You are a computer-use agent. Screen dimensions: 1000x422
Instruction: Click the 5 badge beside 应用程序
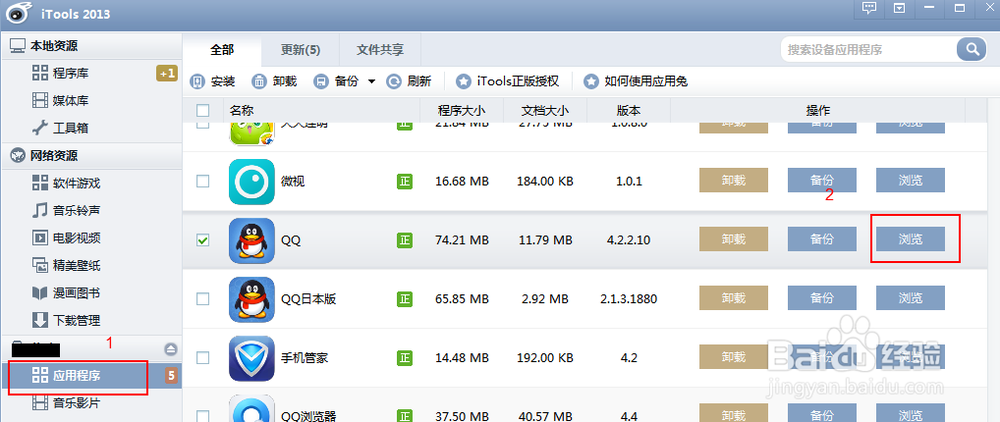click(x=171, y=375)
